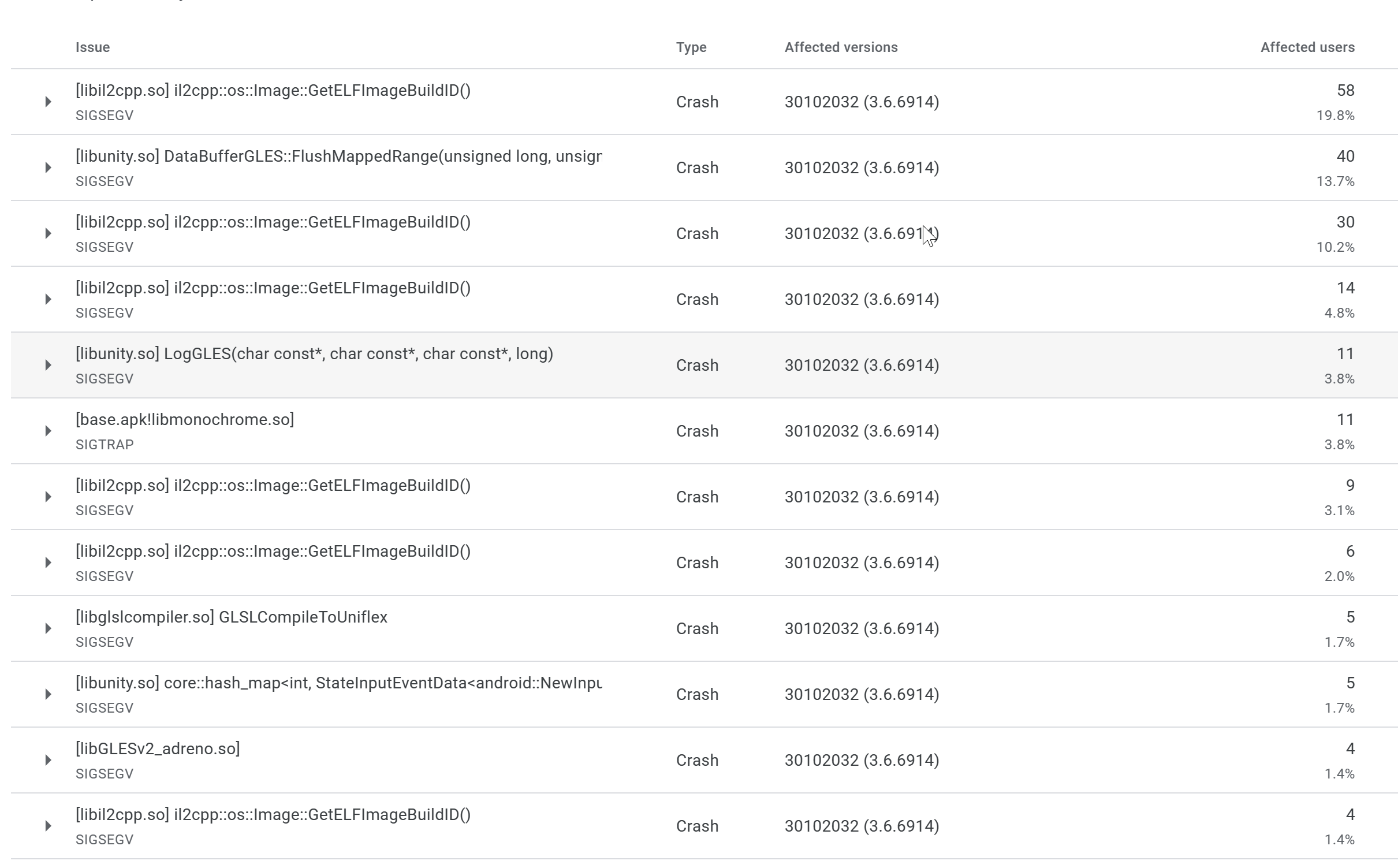Screen dimensions: 1398x868
Task: Expand the libGLESv2_adreno.so crash row
Action: 48,760
